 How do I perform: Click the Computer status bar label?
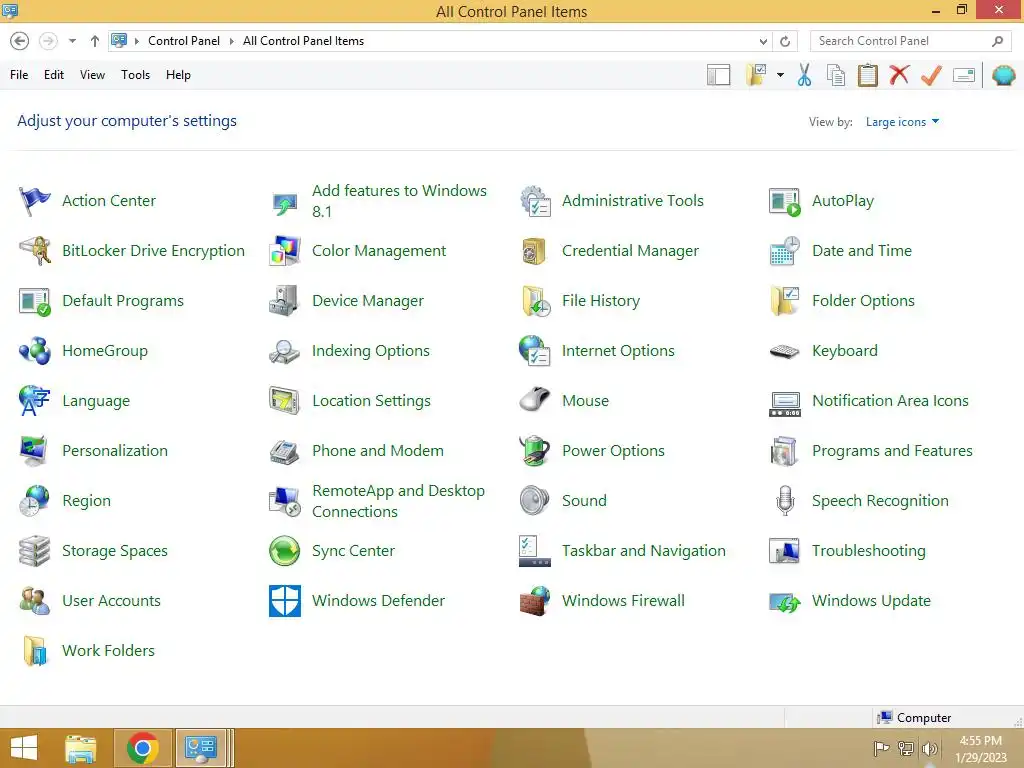tap(923, 718)
